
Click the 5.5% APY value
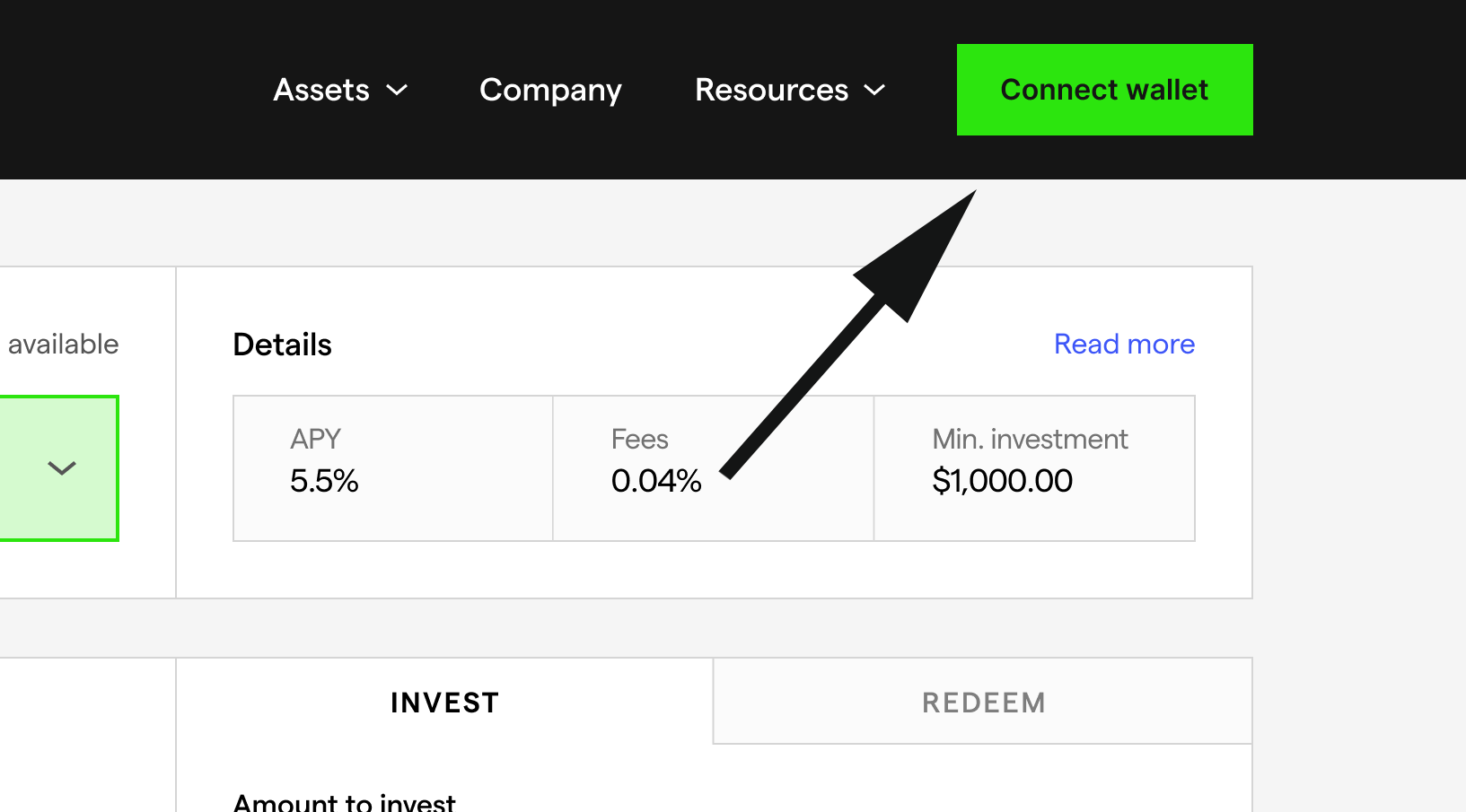[324, 482]
